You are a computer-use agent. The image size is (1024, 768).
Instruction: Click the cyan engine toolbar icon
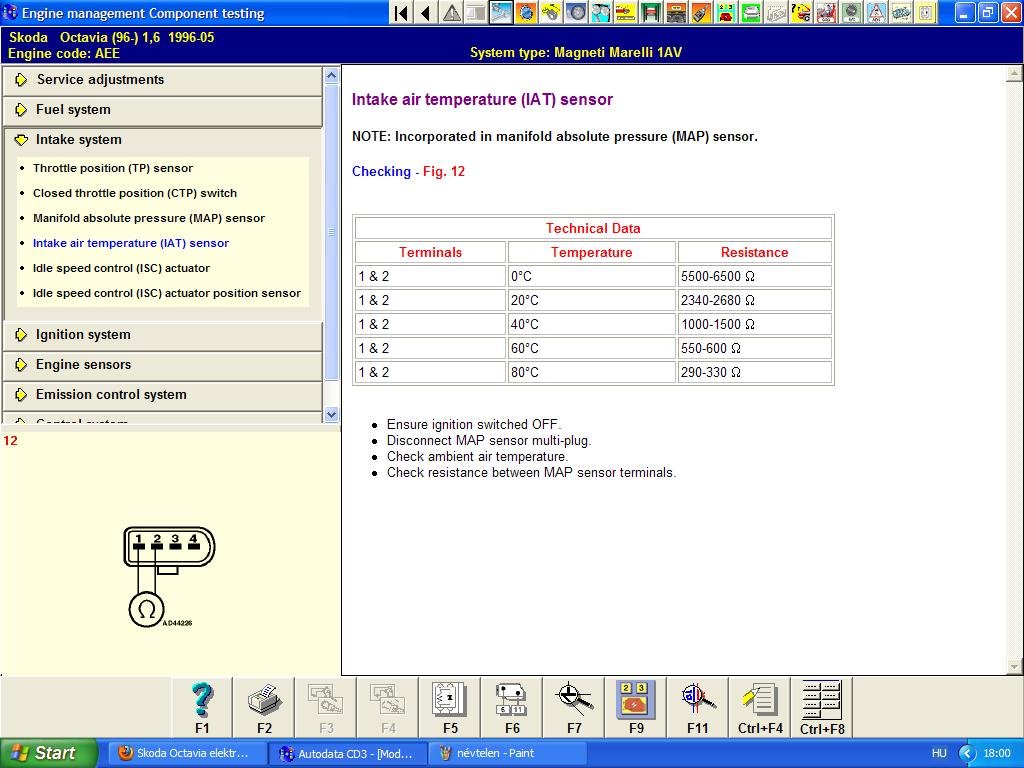point(901,12)
